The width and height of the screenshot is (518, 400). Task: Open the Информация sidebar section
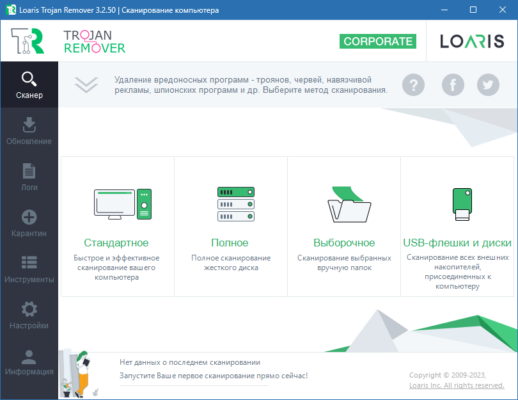pos(29,362)
